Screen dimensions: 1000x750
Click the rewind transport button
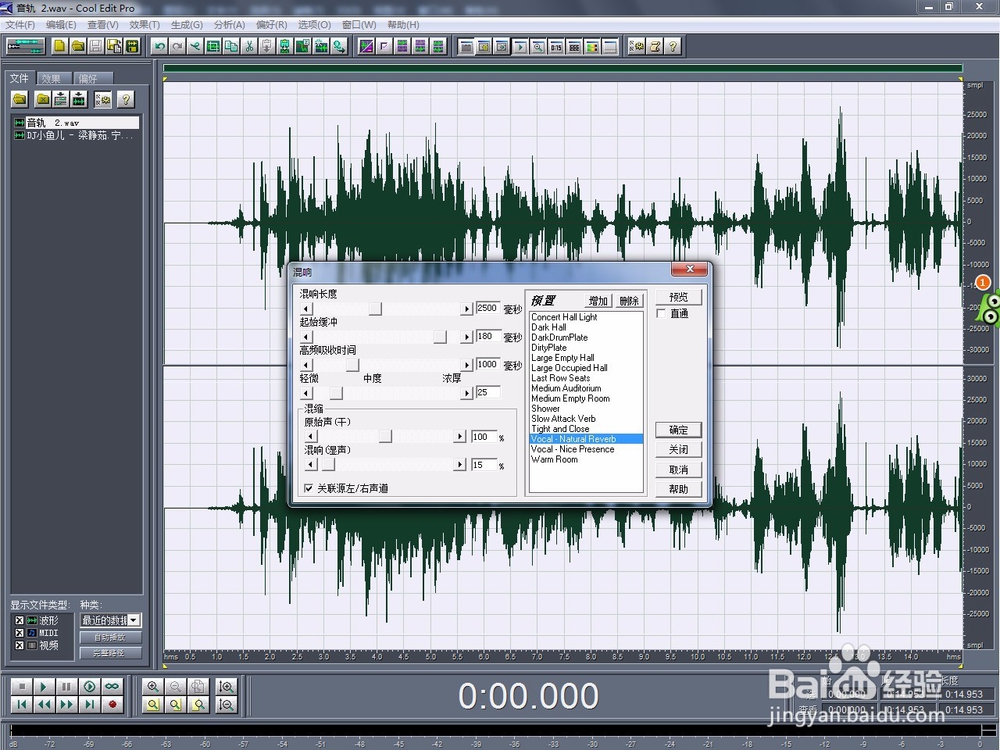pyautogui.click(x=44, y=705)
